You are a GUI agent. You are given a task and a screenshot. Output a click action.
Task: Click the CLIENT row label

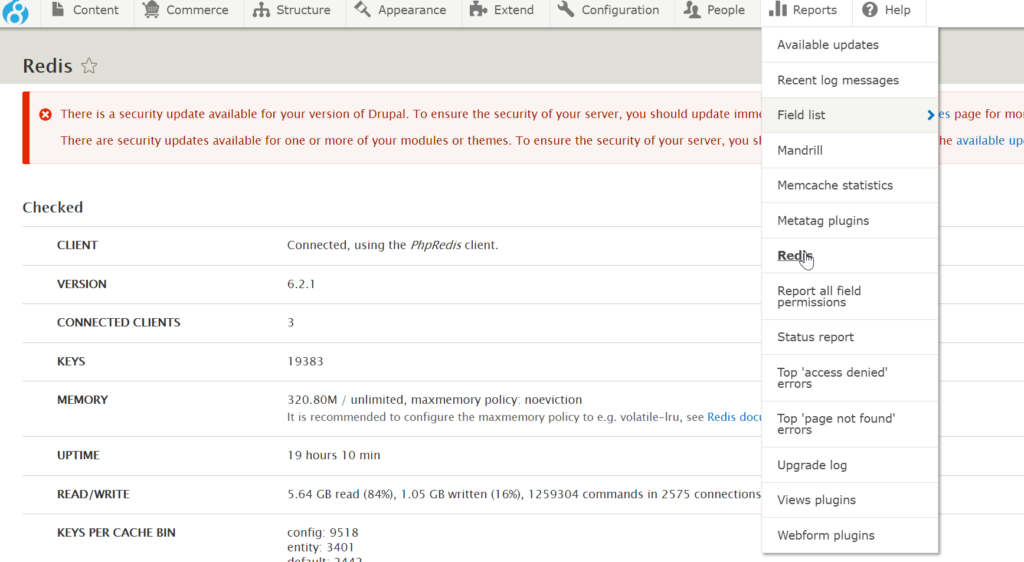click(77, 245)
